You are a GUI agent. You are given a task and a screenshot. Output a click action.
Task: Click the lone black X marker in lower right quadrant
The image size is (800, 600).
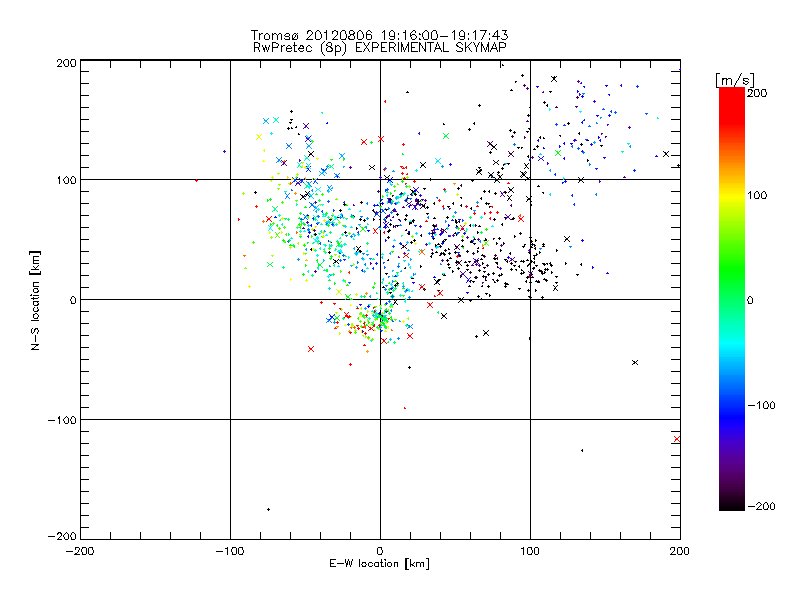pos(635,362)
